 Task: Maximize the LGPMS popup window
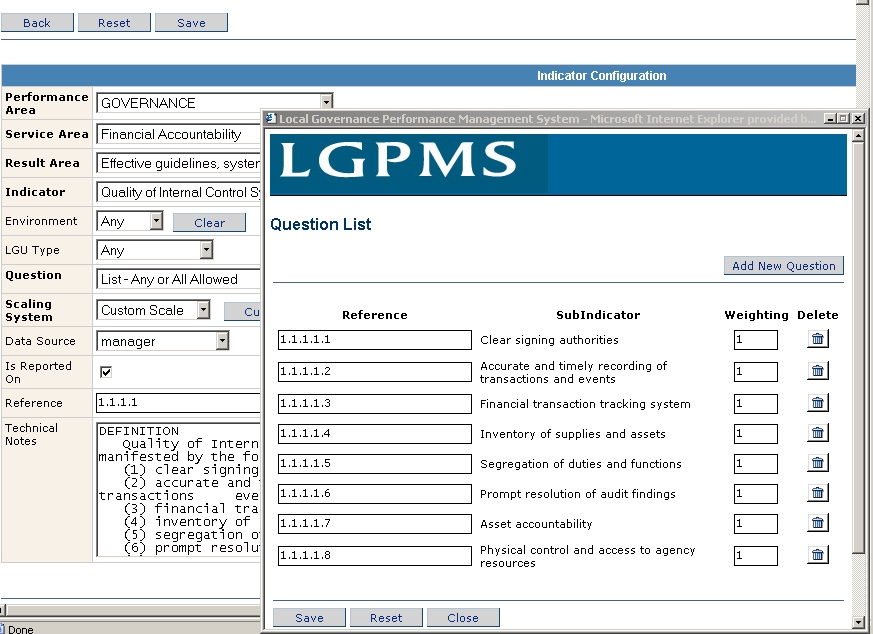pyautogui.click(x=843, y=119)
